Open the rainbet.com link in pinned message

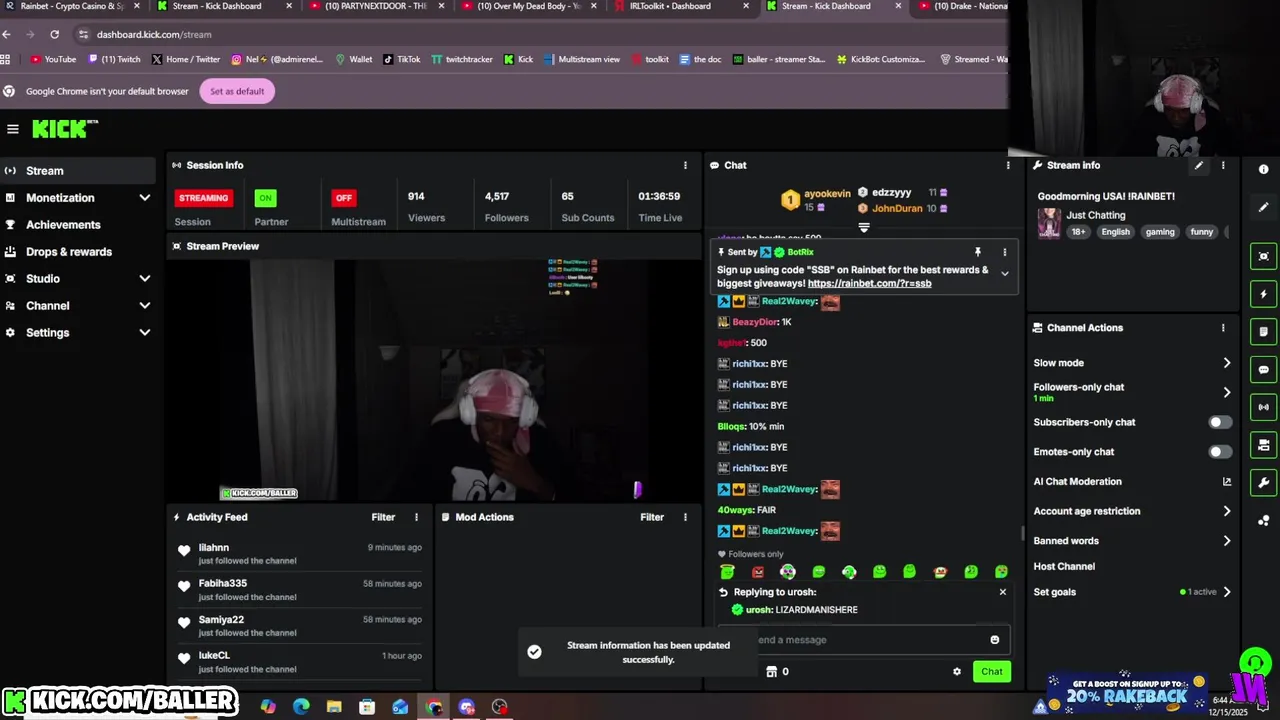pyautogui.click(x=869, y=283)
